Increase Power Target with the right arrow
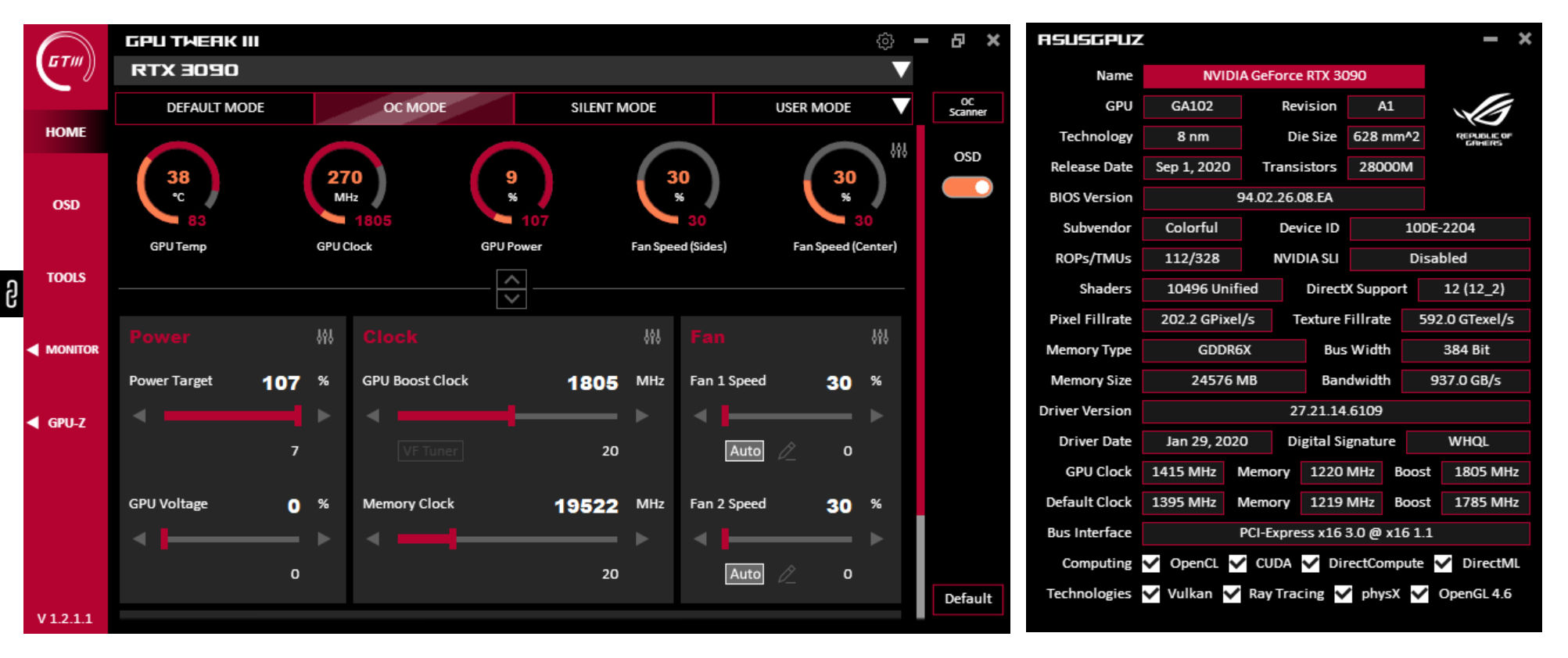This screenshot has width=1568, height=658. click(x=324, y=416)
